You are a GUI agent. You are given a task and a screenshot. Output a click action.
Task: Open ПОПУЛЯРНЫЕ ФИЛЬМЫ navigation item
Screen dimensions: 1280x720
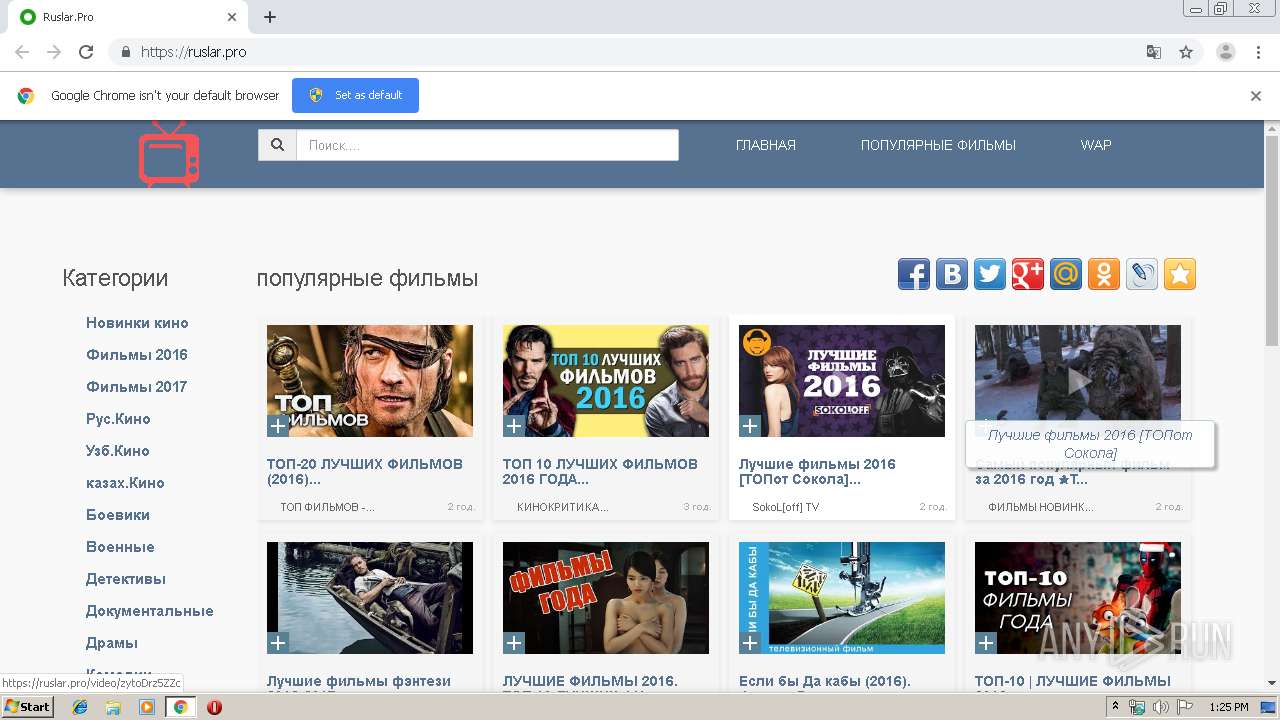938,145
